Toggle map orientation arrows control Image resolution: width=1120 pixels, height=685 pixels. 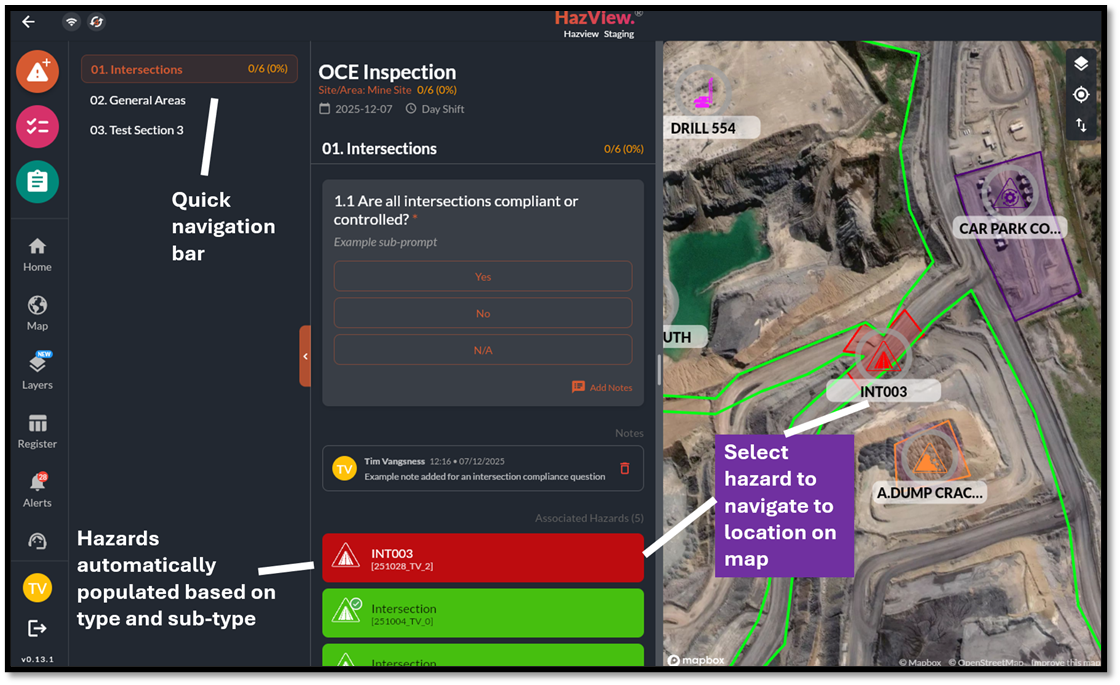pos(1081,125)
